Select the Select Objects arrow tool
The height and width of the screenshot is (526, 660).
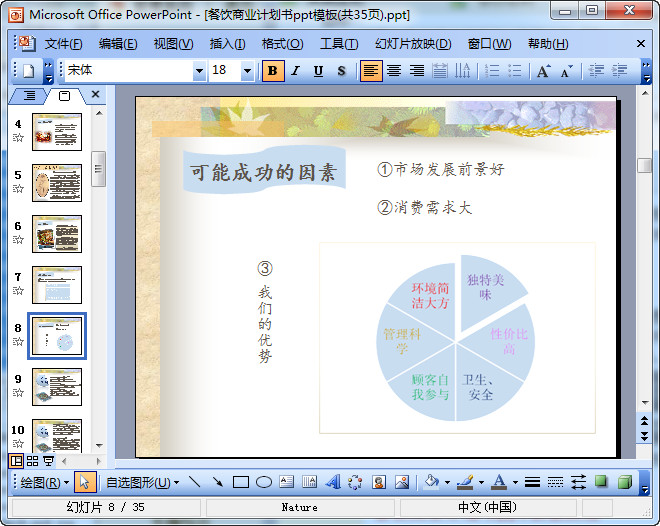[85, 482]
